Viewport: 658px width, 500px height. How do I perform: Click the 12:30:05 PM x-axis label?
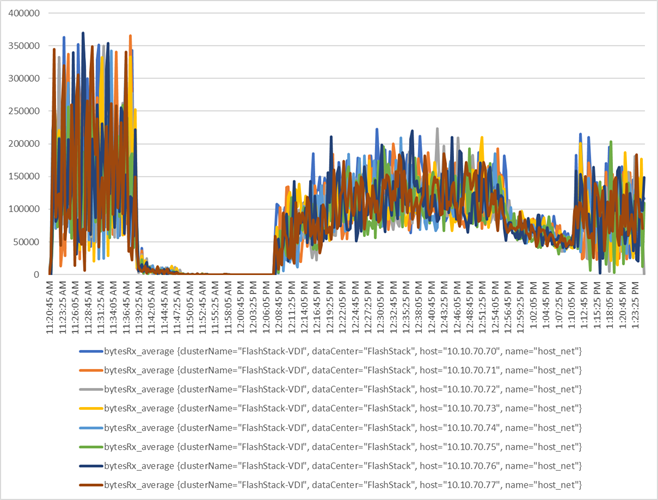pyautogui.click(x=381, y=307)
